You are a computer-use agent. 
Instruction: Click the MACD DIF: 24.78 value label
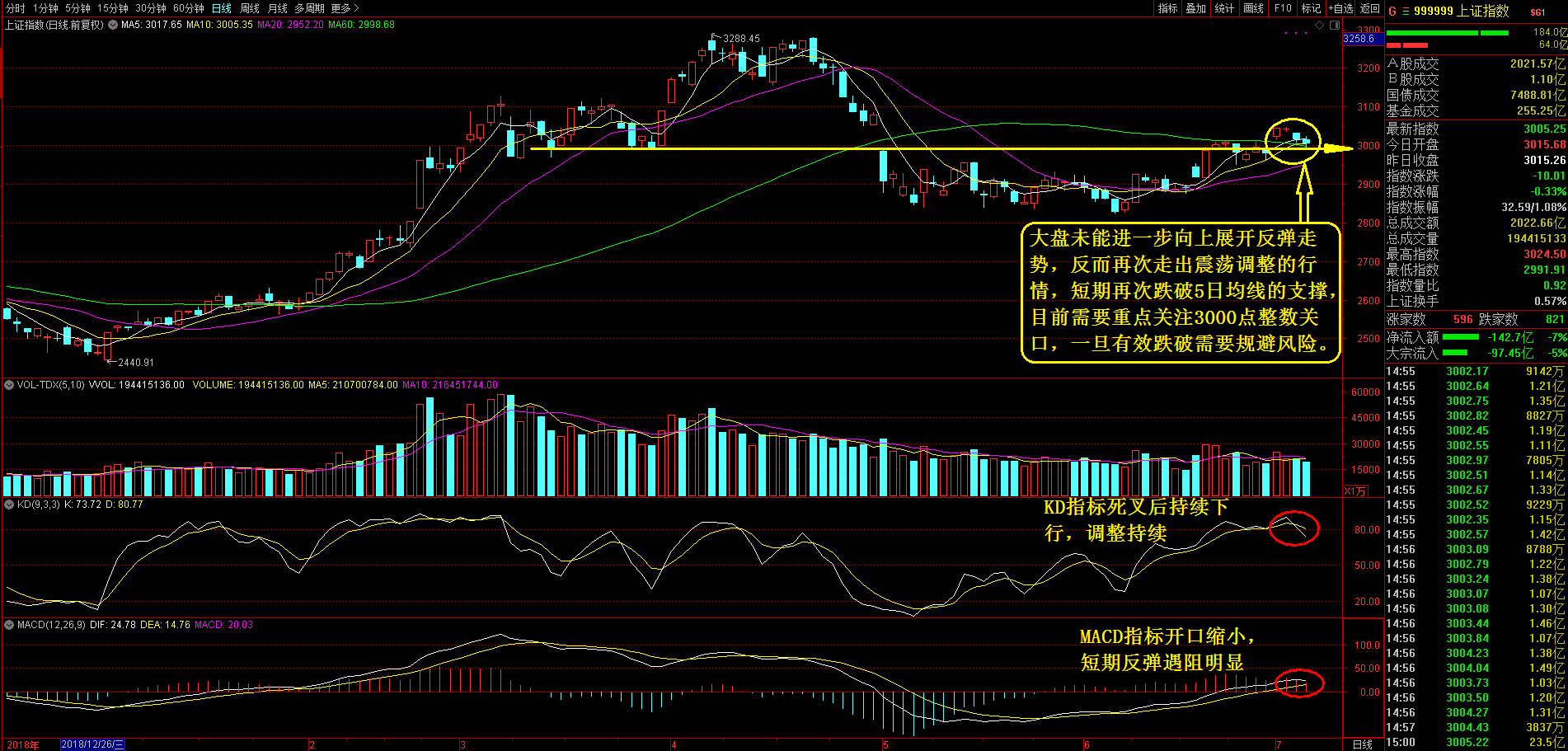[x=113, y=625]
